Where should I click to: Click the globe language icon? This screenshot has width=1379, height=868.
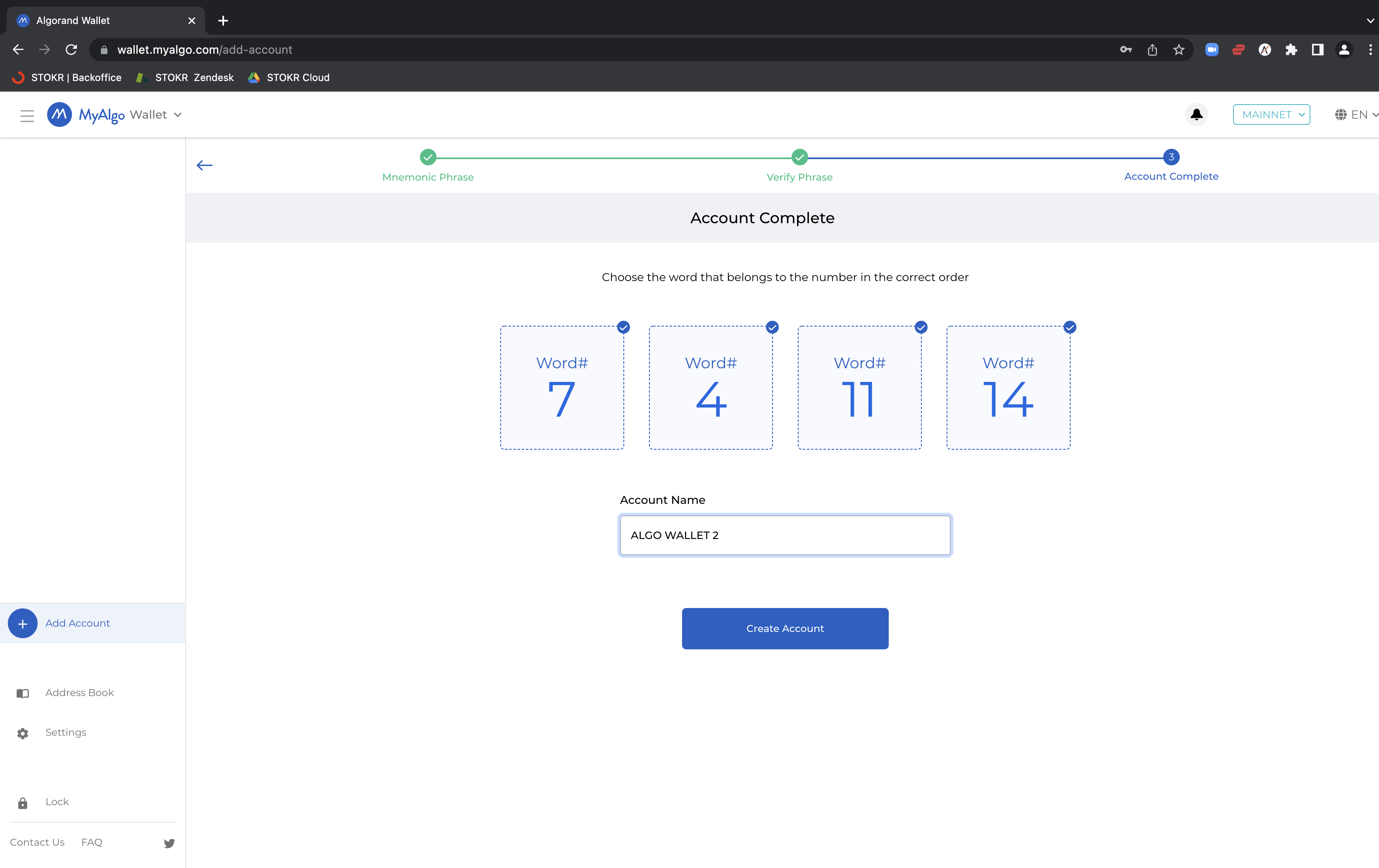point(1341,114)
